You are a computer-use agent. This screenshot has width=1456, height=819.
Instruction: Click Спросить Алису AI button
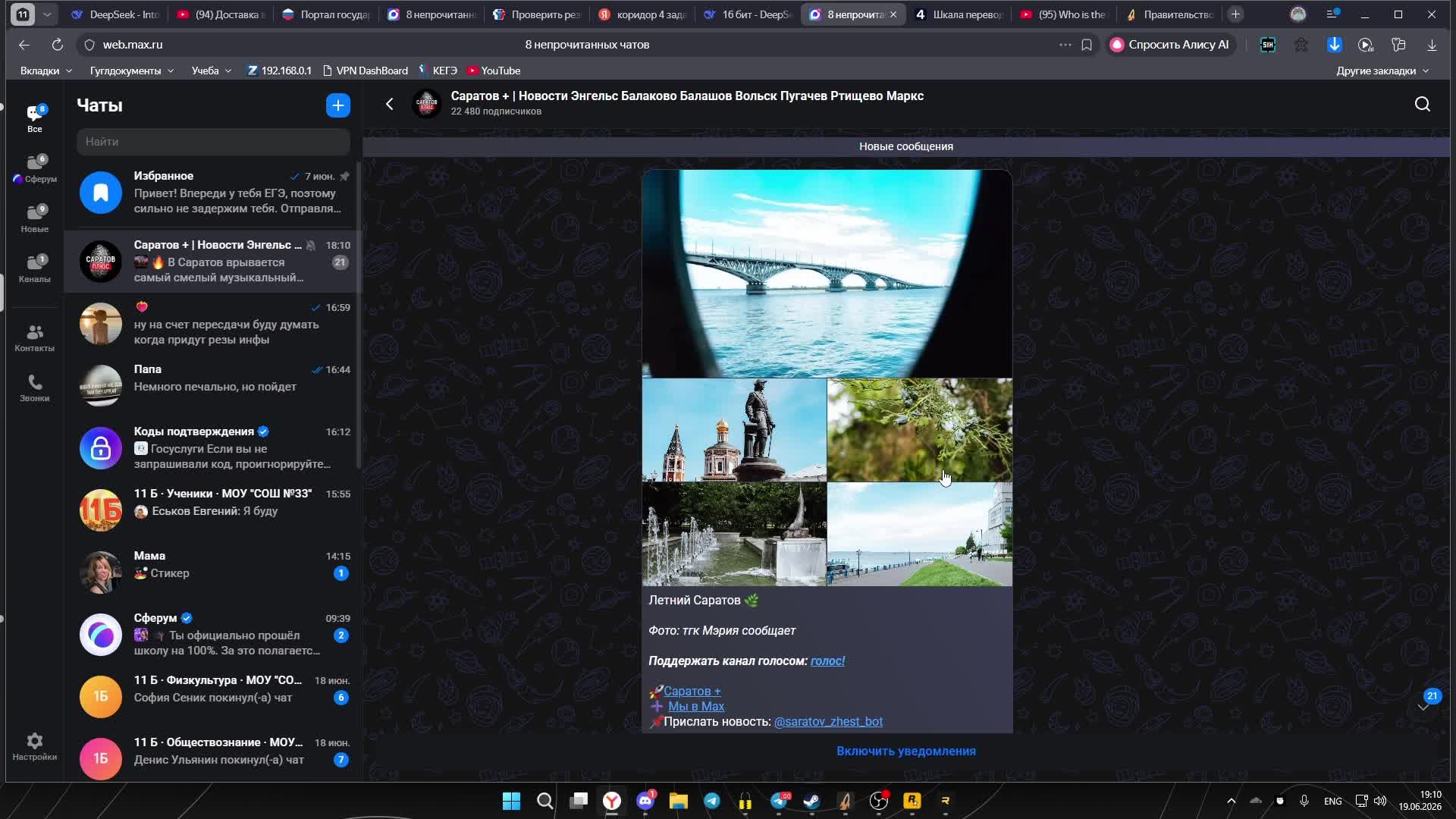[x=1172, y=45]
